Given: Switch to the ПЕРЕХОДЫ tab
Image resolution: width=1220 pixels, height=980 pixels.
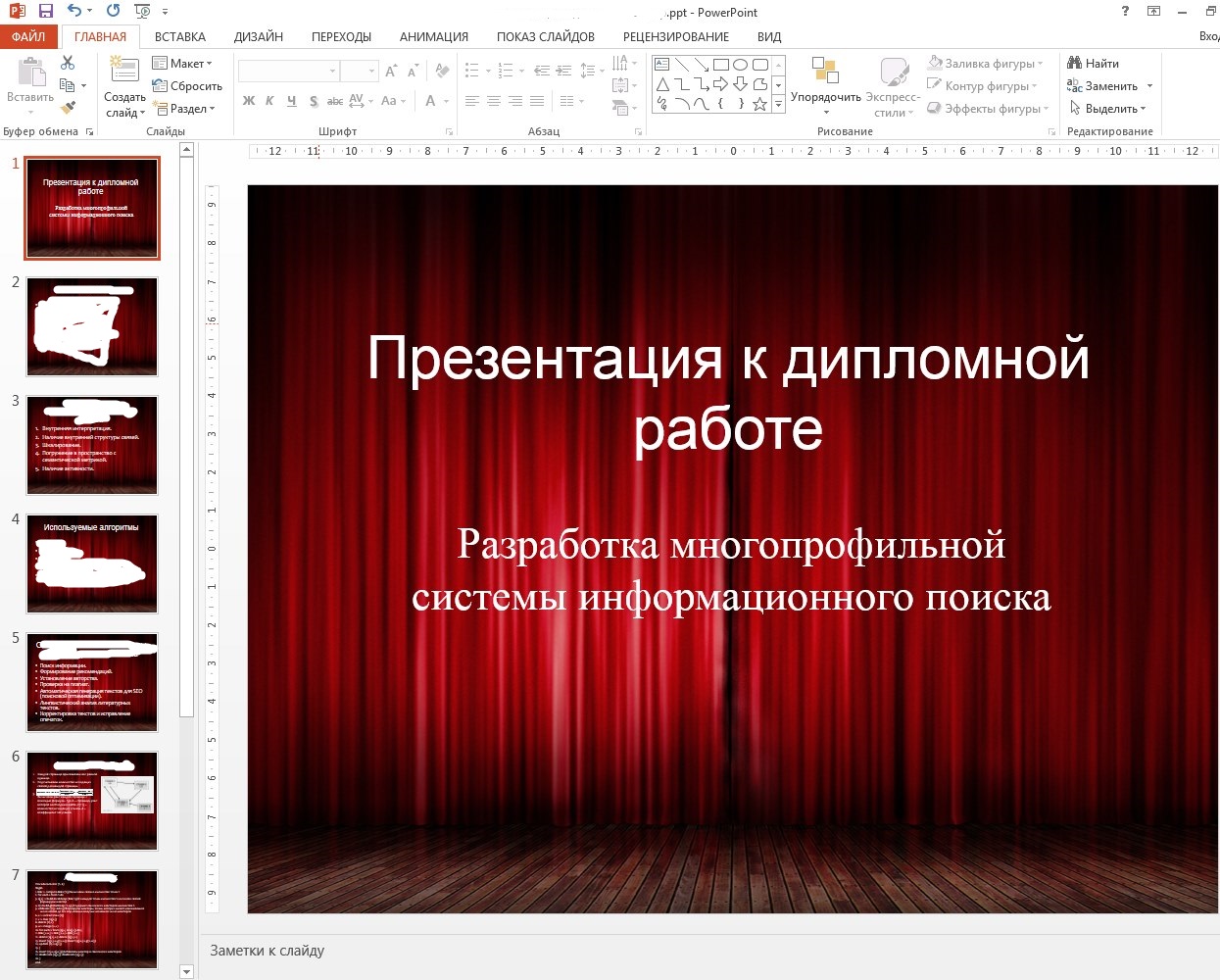Looking at the screenshot, I should click(x=341, y=36).
